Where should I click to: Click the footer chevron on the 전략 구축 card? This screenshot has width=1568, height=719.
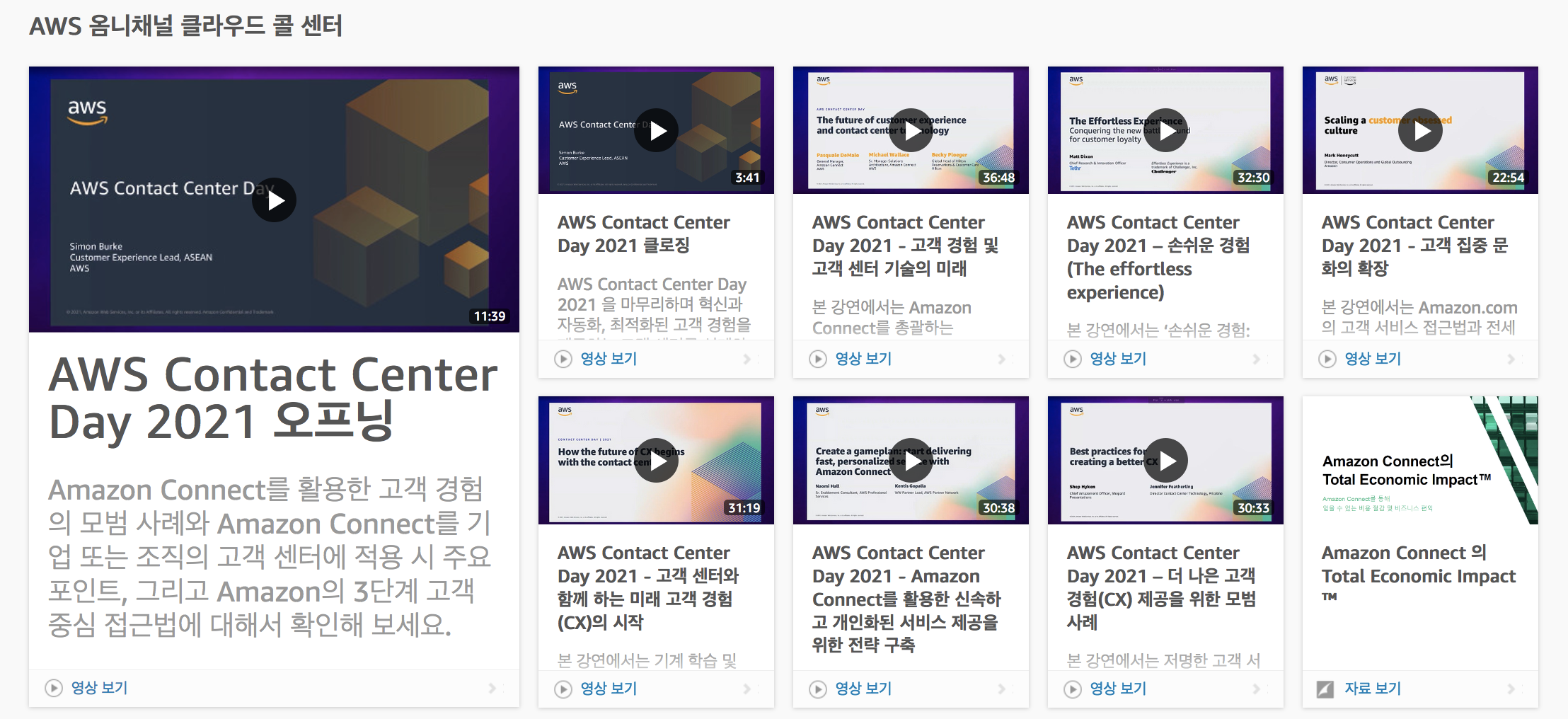pos(1001,689)
